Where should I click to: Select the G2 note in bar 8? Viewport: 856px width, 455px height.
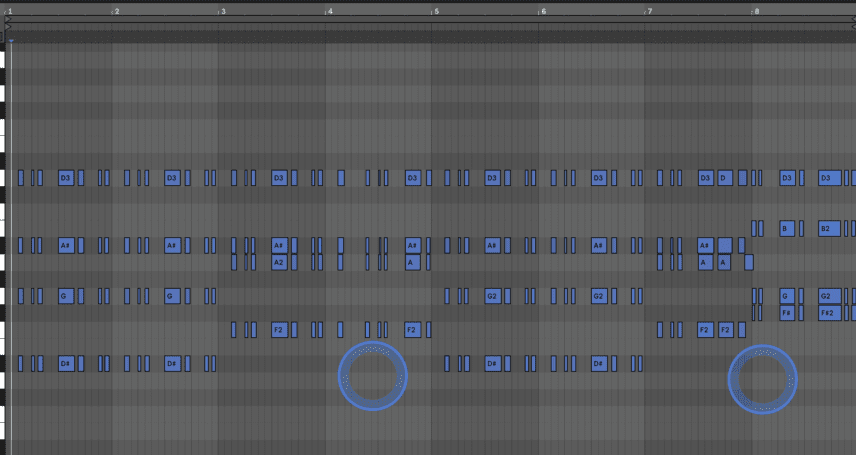click(829, 296)
